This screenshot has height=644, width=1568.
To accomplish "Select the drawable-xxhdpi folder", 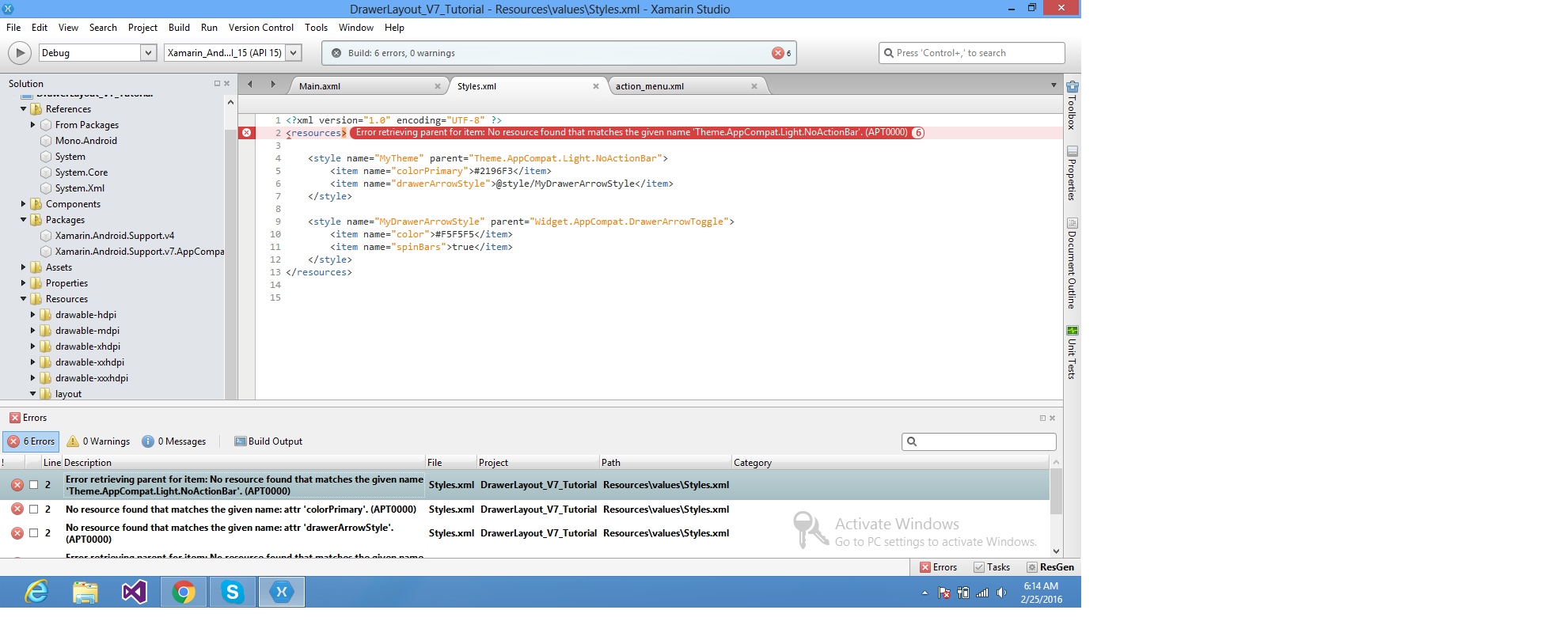I will point(89,362).
